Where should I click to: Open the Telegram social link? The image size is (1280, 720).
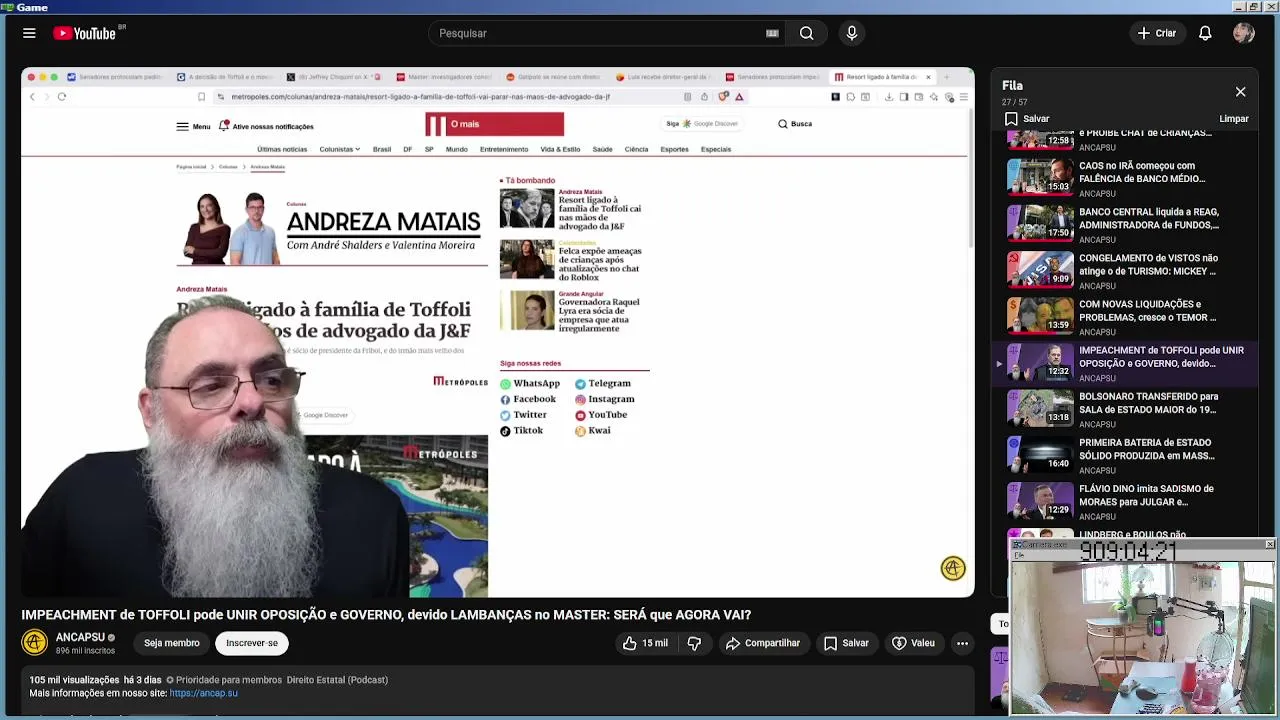[603, 384]
